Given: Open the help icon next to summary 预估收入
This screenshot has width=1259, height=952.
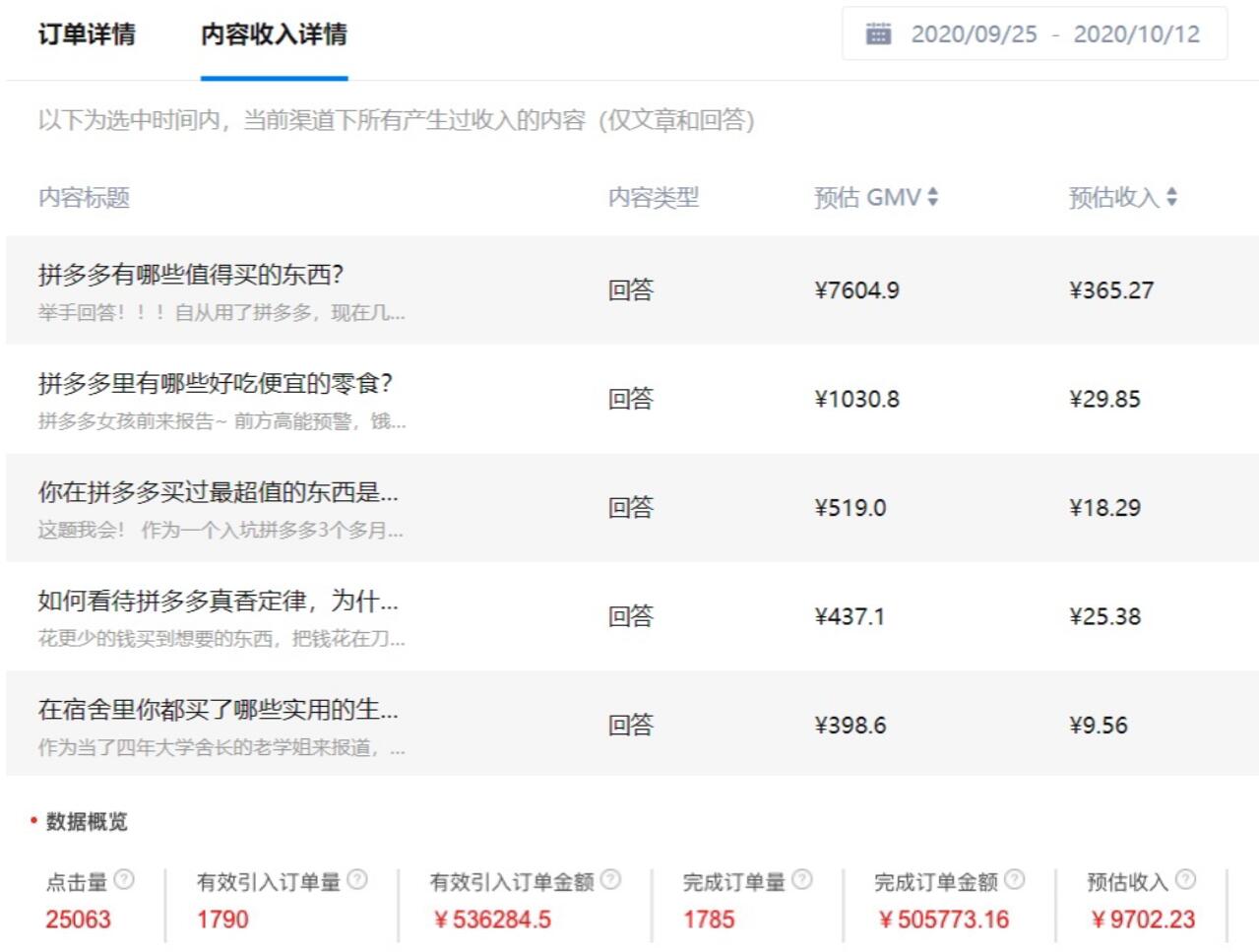Looking at the screenshot, I should click(x=1186, y=879).
